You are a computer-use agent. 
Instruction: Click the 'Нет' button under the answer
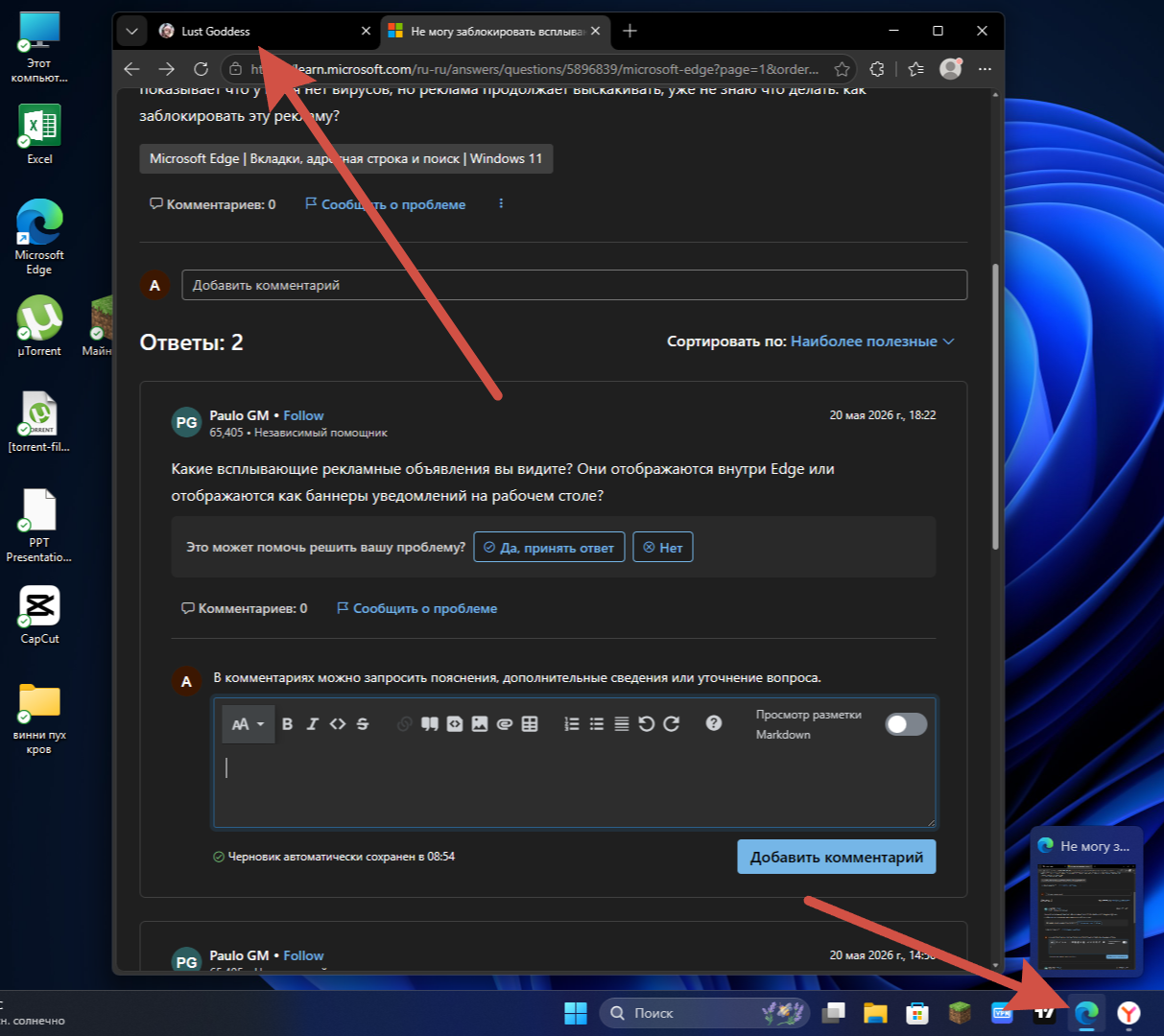pyautogui.click(x=663, y=548)
